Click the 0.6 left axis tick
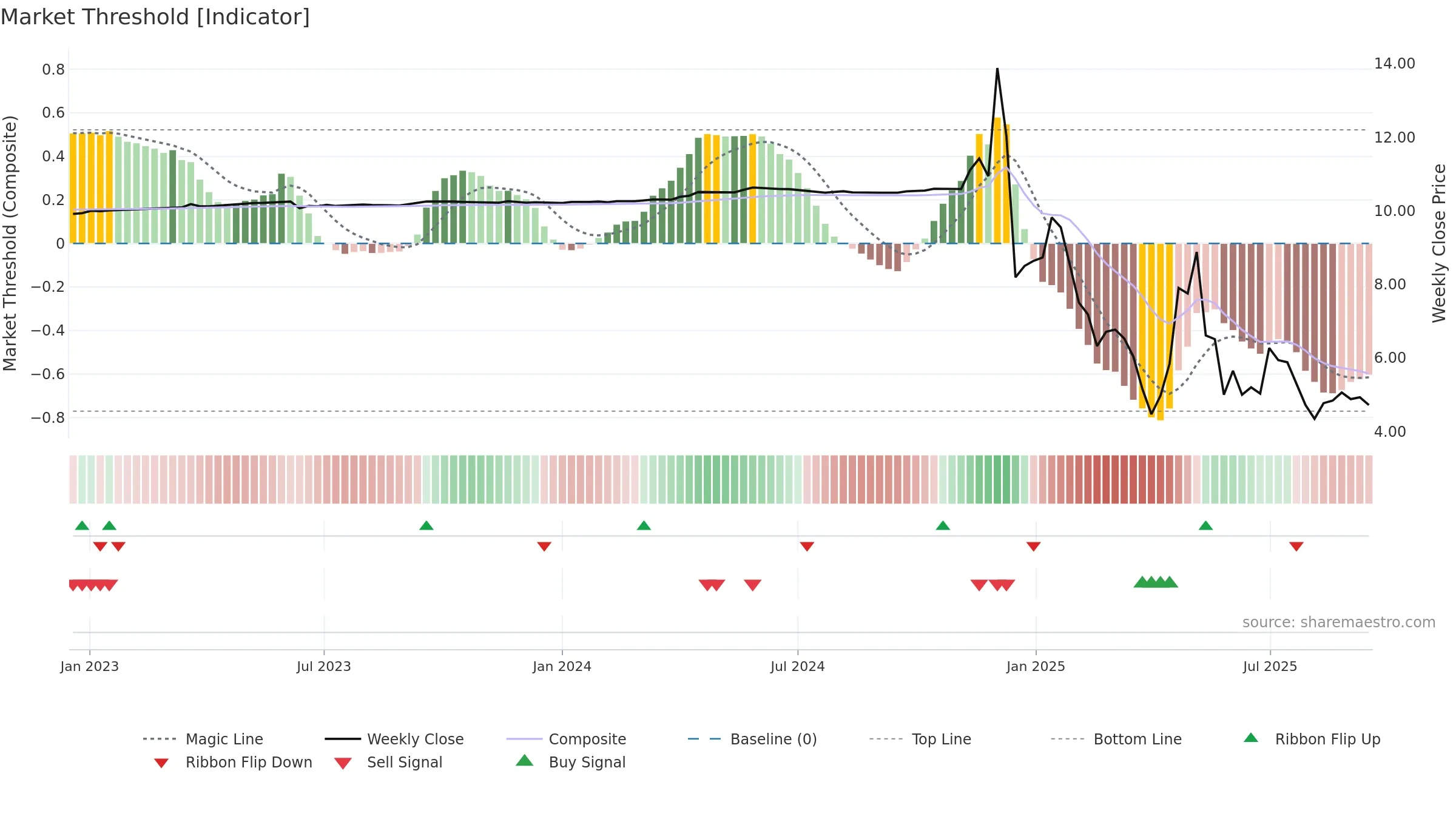Screen dimensions: 1456x819 (x=53, y=113)
